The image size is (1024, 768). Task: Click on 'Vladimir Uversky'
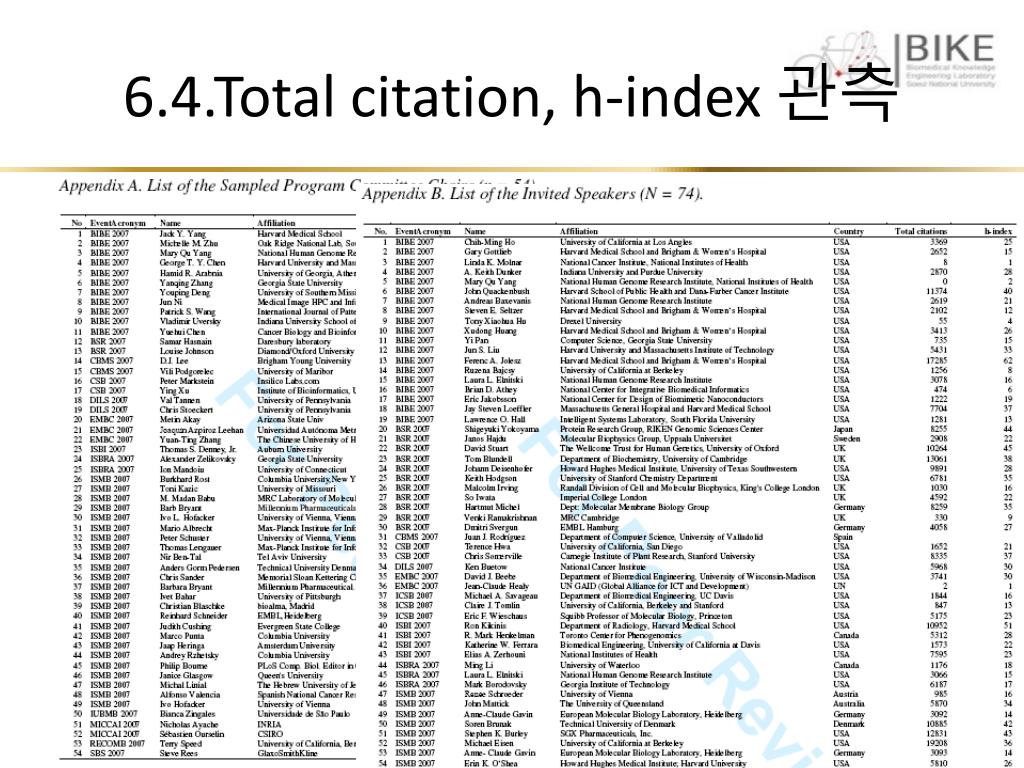[189, 321]
